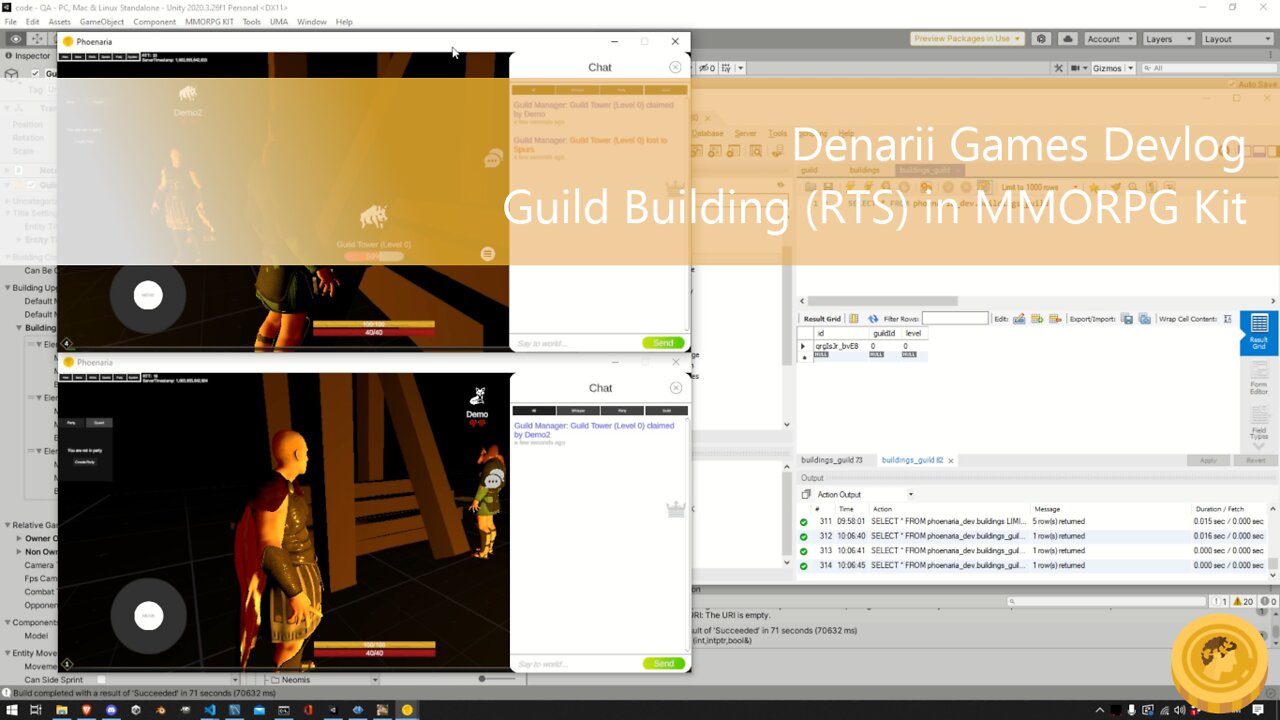
Task: Collapse the Entity Move… section
Action: pos(7,653)
